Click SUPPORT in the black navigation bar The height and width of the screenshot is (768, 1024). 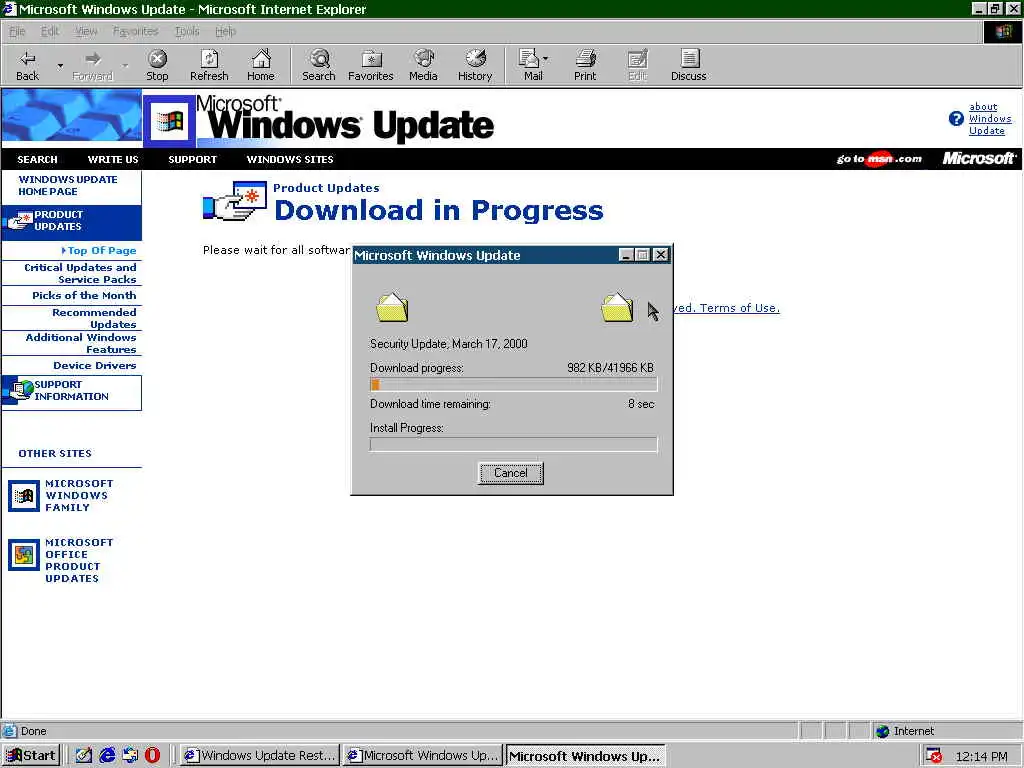pyautogui.click(x=193, y=159)
